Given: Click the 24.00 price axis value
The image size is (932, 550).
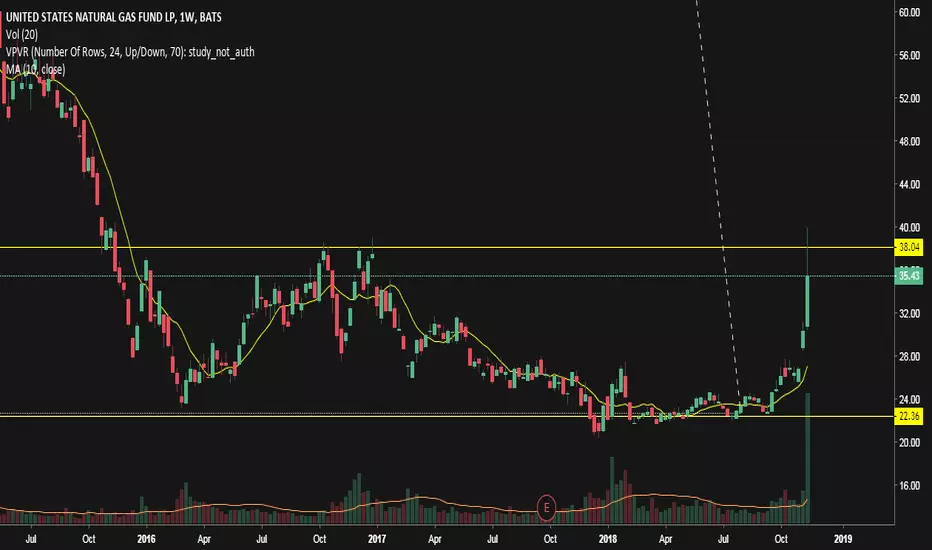Looking at the screenshot, I should [x=909, y=399].
